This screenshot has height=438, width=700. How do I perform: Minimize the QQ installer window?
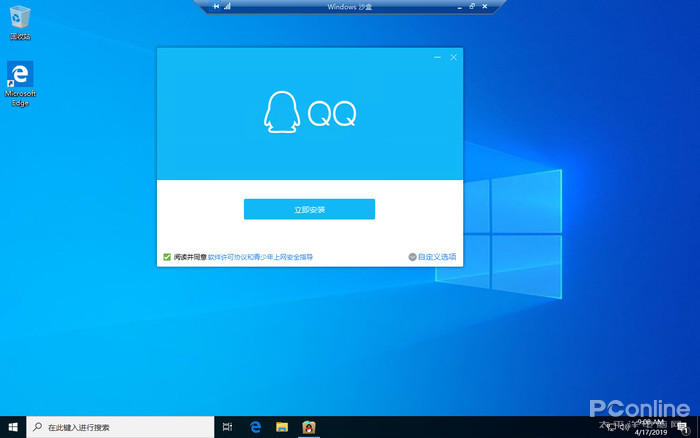(x=437, y=58)
